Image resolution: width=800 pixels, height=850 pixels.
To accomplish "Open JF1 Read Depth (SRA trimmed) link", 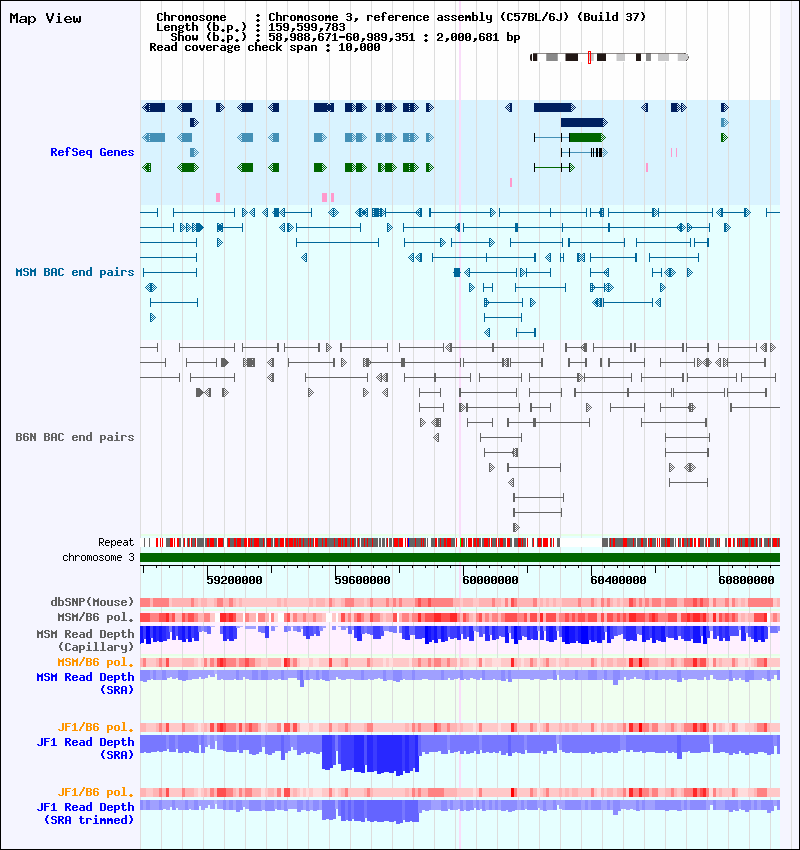I will click(x=85, y=813).
